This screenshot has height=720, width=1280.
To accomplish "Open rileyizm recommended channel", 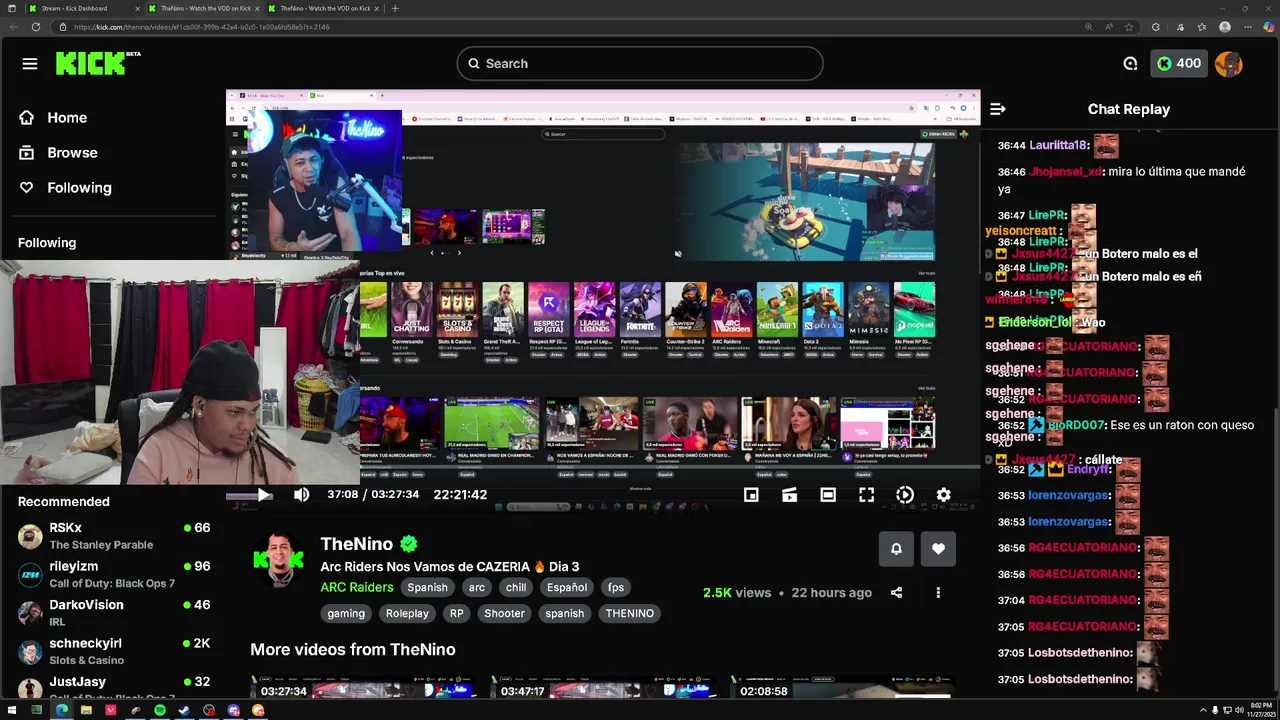I will (x=114, y=574).
